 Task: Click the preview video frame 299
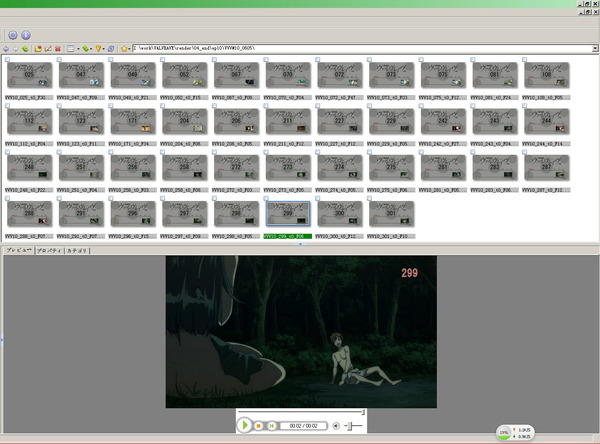(x=301, y=332)
